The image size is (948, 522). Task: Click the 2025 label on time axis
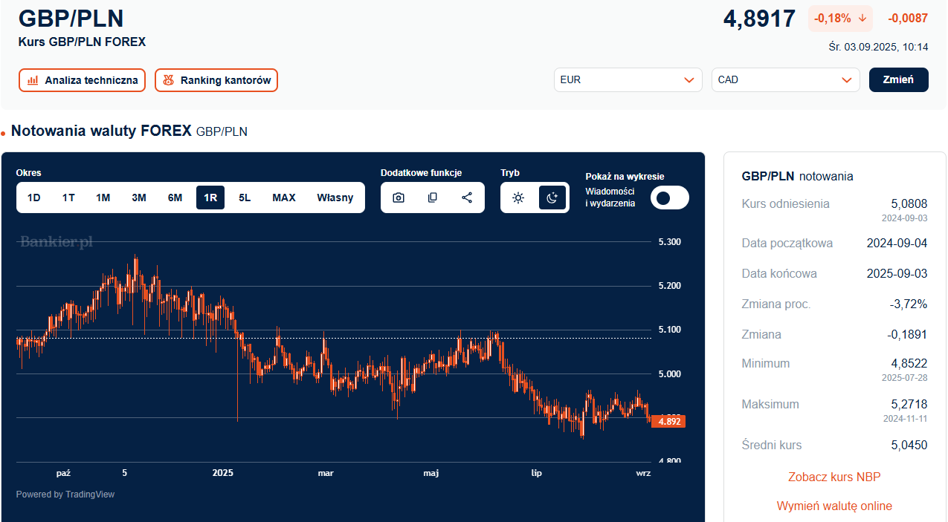point(222,473)
